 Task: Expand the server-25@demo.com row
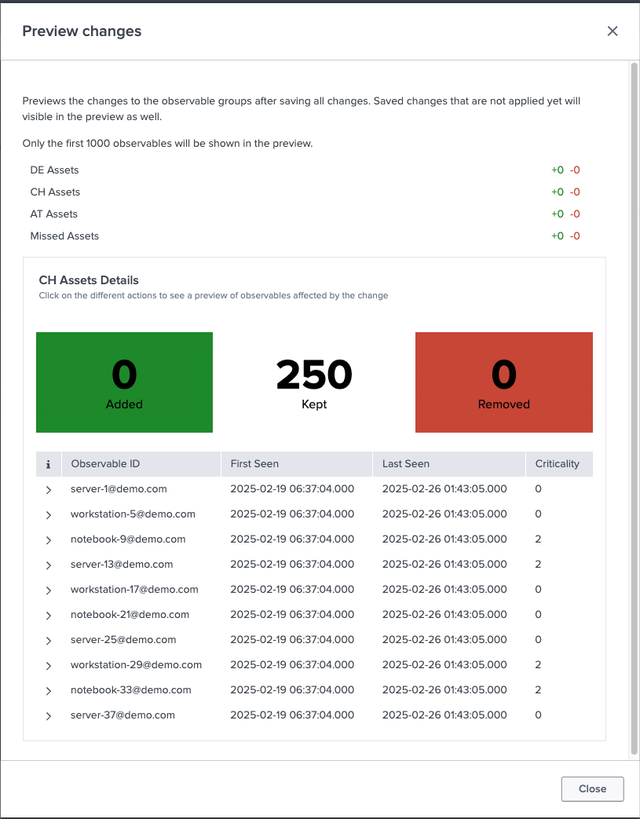(x=49, y=640)
